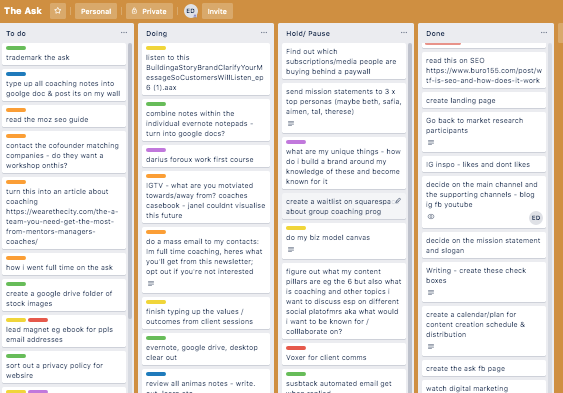Screen dimensions: 563x393
Task: Open card 'evernote, google drive, desktop clear out'
Action: tap(206, 349)
